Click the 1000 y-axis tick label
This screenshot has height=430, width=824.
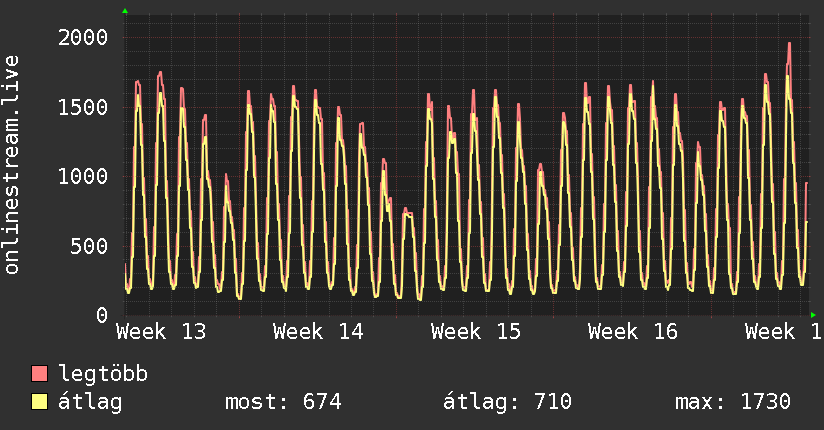83,177
